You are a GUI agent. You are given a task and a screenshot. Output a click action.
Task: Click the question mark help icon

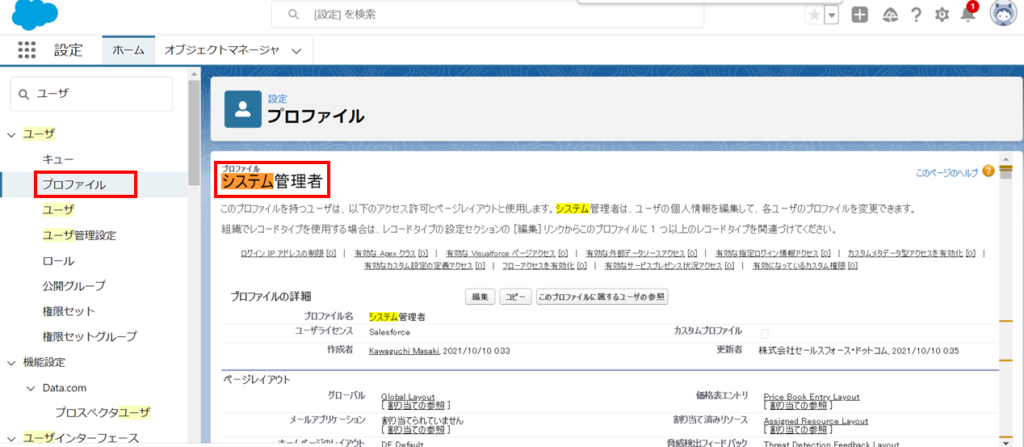[915, 15]
